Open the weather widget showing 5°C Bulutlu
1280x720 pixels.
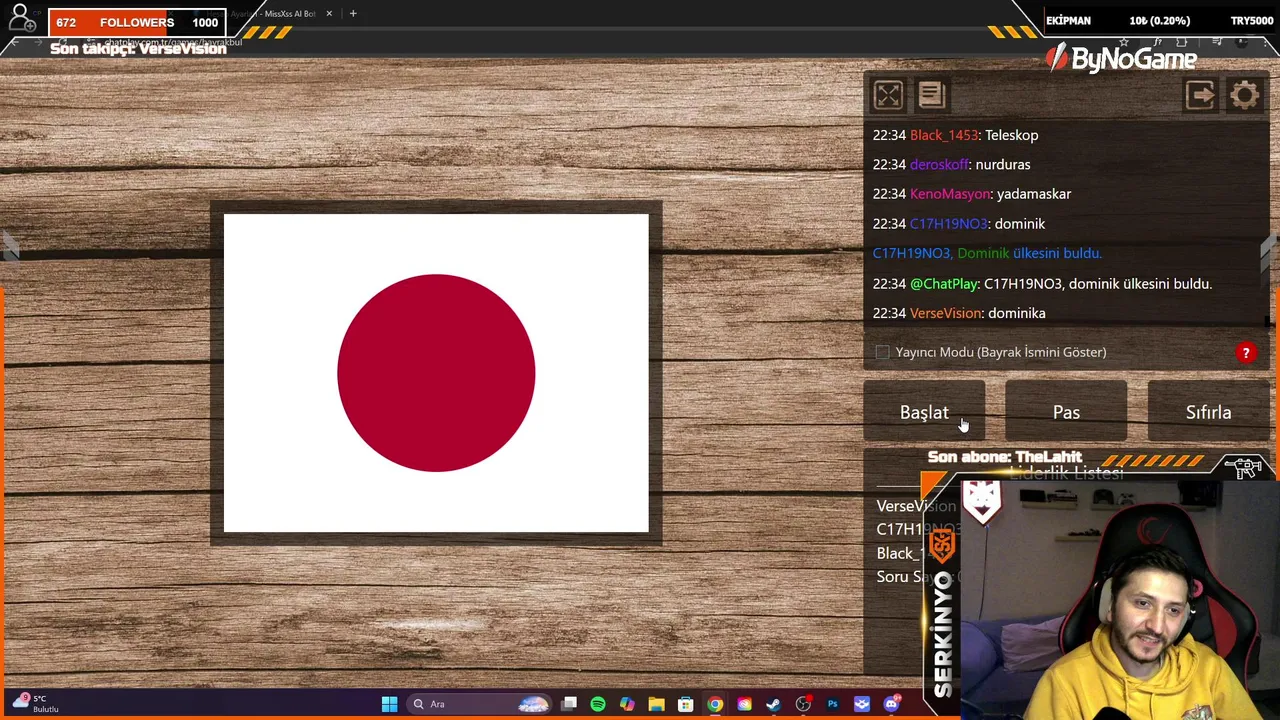(38, 704)
